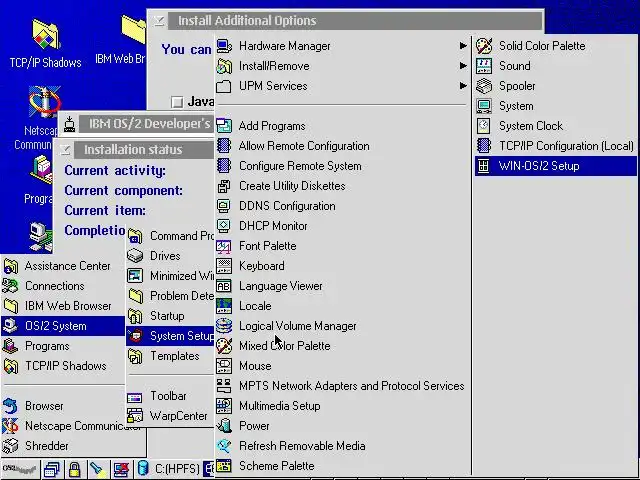Select Toolbar in the submenu
This screenshot has height=480, width=640.
tap(170, 396)
